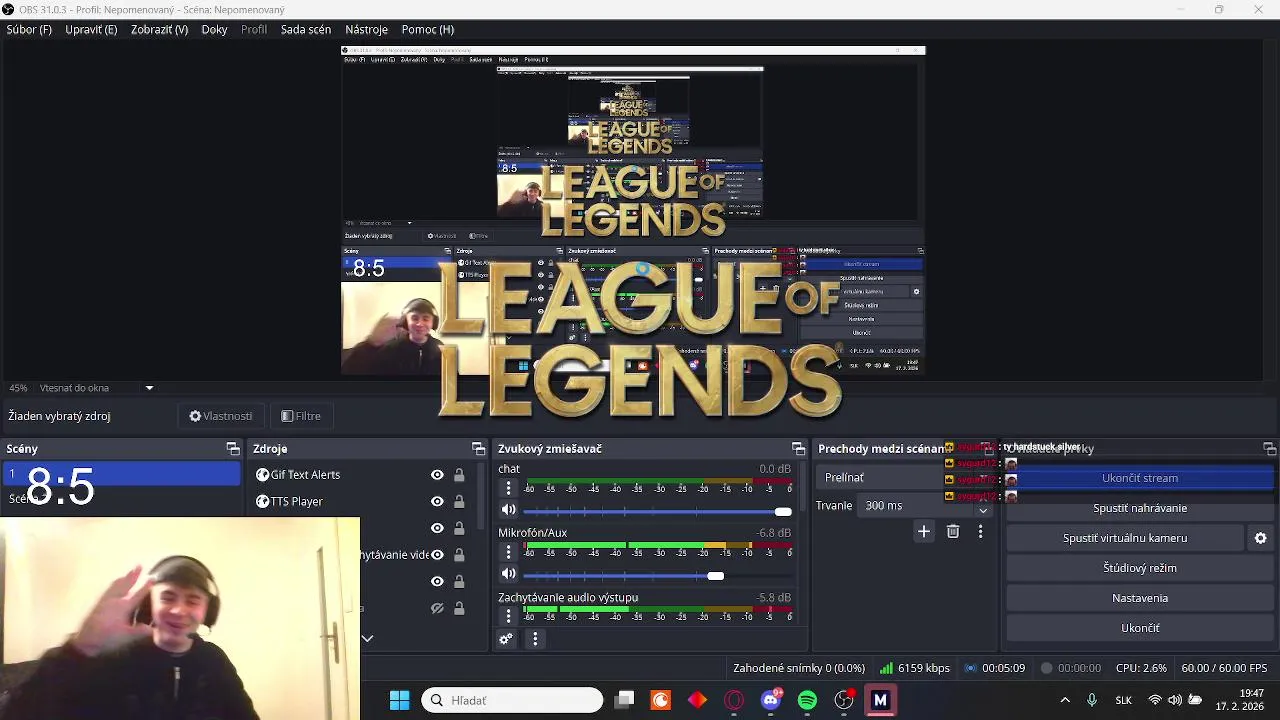This screenshot has width=1280, height=720.
Task: Start recording with Spustiť nahrávanie
Action: (1140, 508)
